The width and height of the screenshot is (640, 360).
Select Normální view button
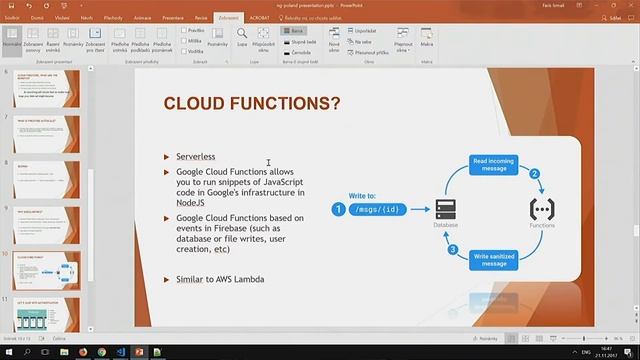pyautogui.click(x=12, y=40)
